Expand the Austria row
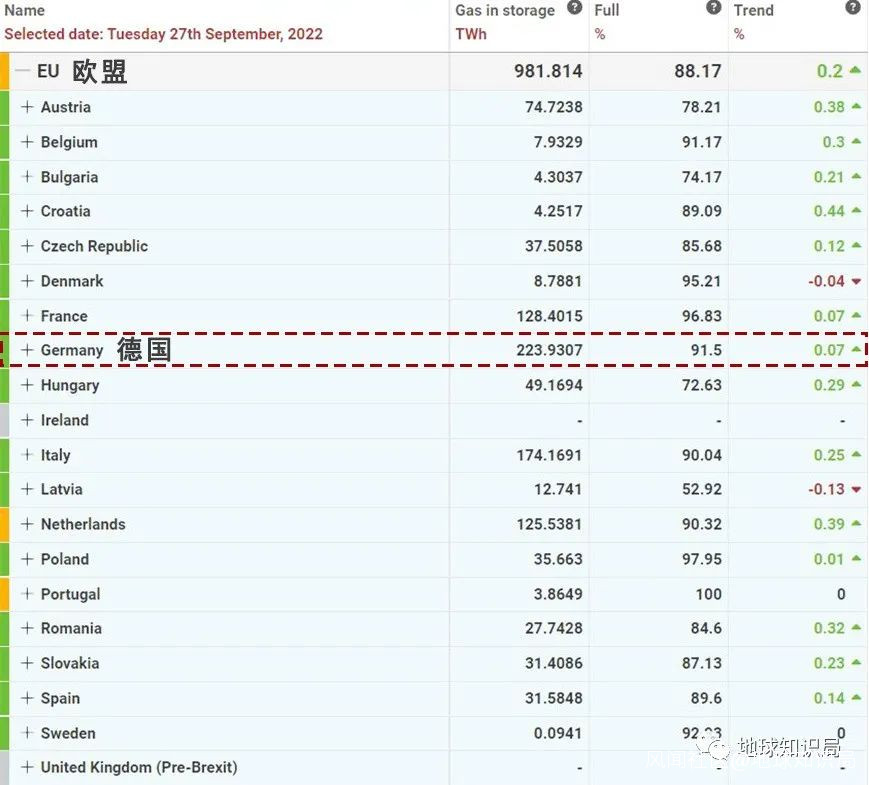869x785 pixels. (27, 107)
